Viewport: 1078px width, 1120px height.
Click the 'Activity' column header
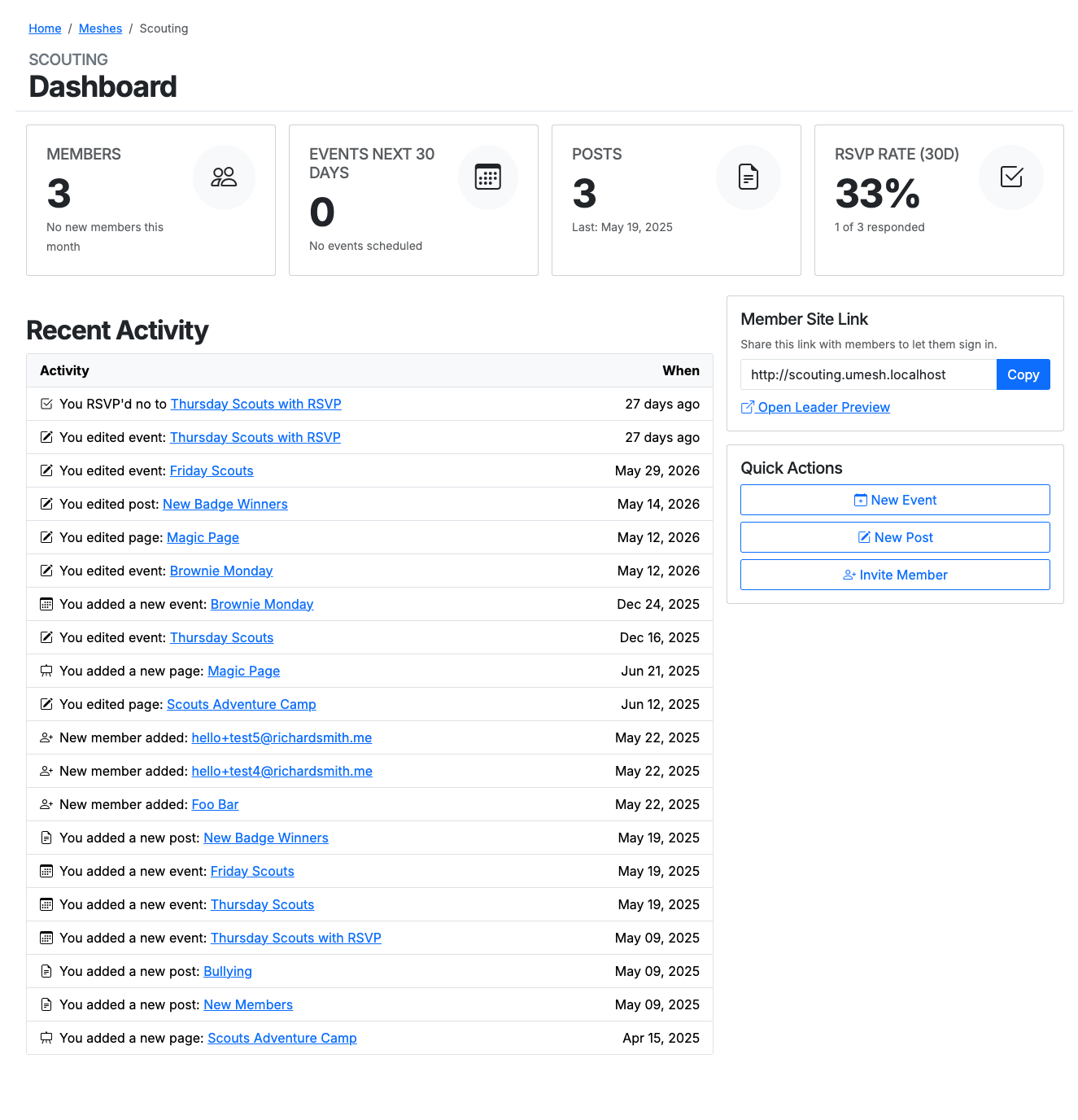click(x=64, y=370)
